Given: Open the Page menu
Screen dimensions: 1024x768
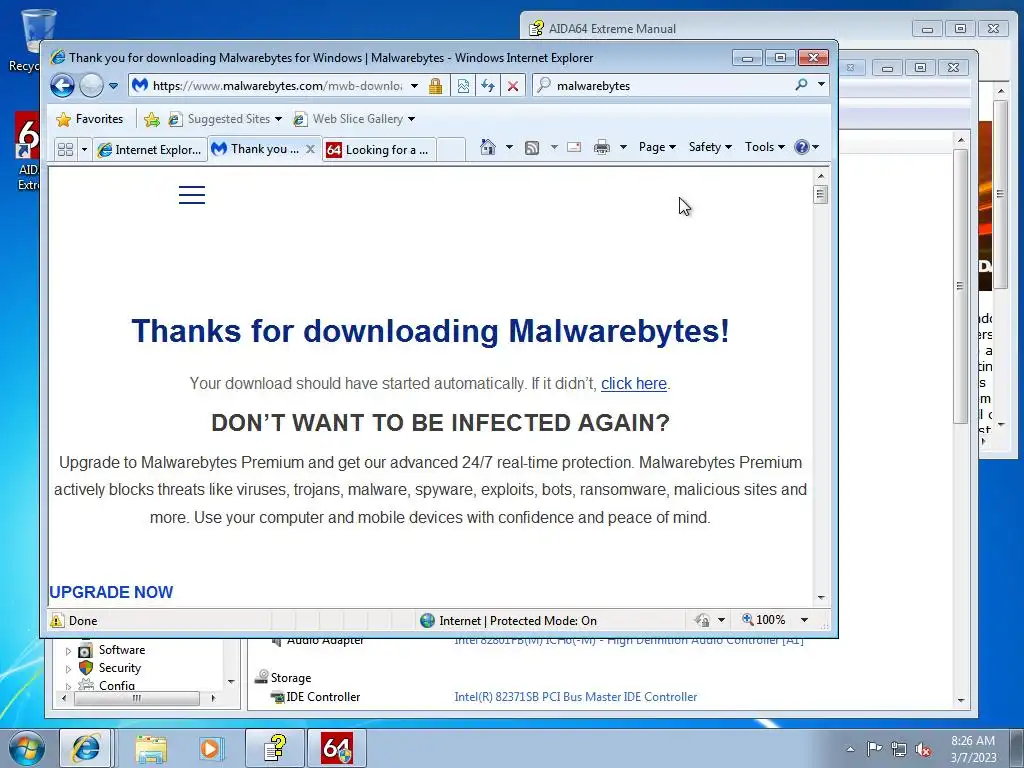Looking at the screenshot, I should coord(657,147).
